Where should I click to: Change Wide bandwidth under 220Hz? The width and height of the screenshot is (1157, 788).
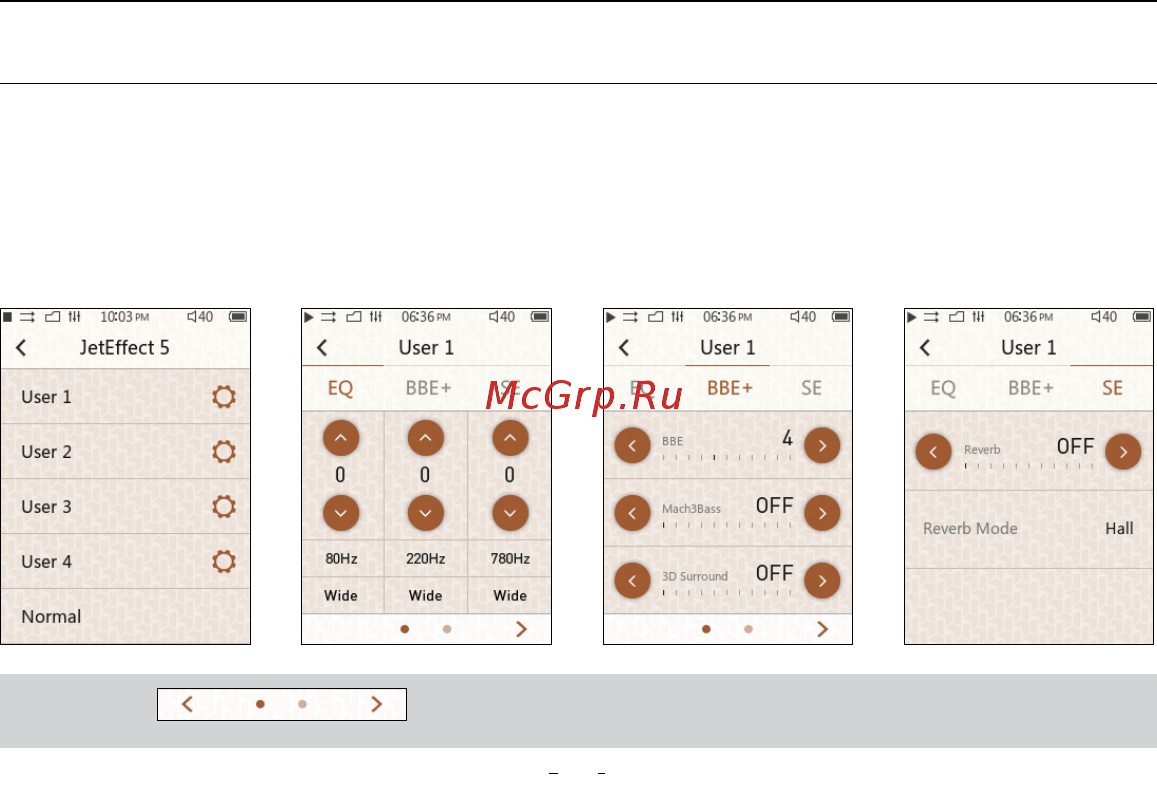[426, 595]
